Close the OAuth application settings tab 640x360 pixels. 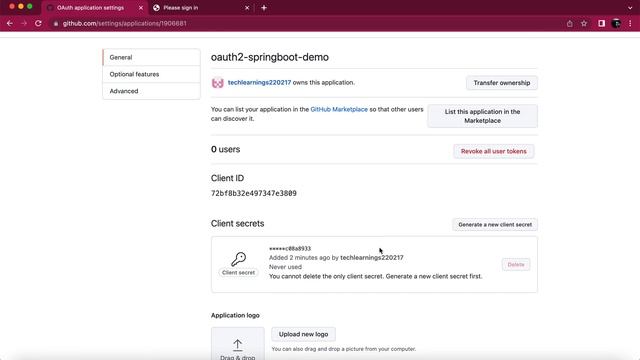point(141,8)
